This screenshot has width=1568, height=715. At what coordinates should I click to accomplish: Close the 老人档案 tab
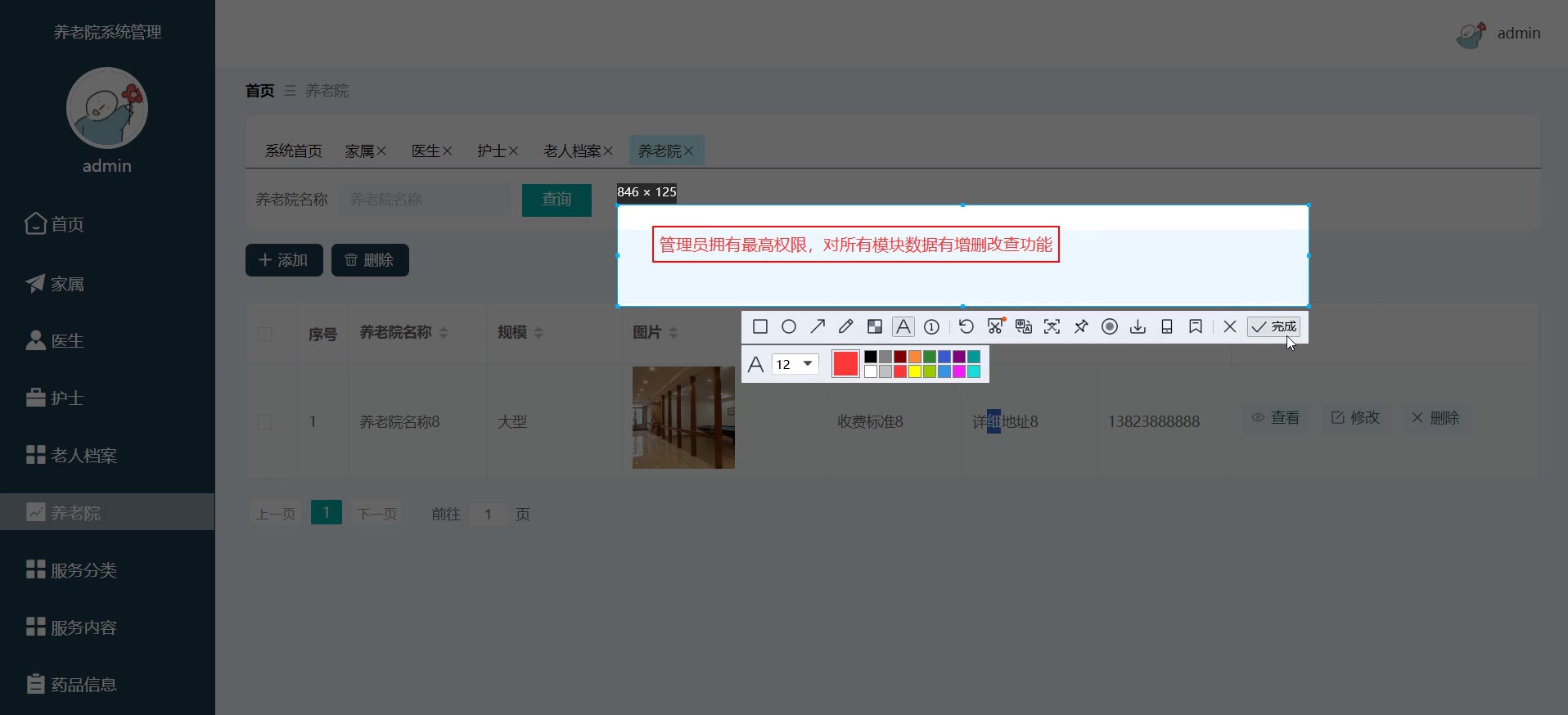click(608, 151)
